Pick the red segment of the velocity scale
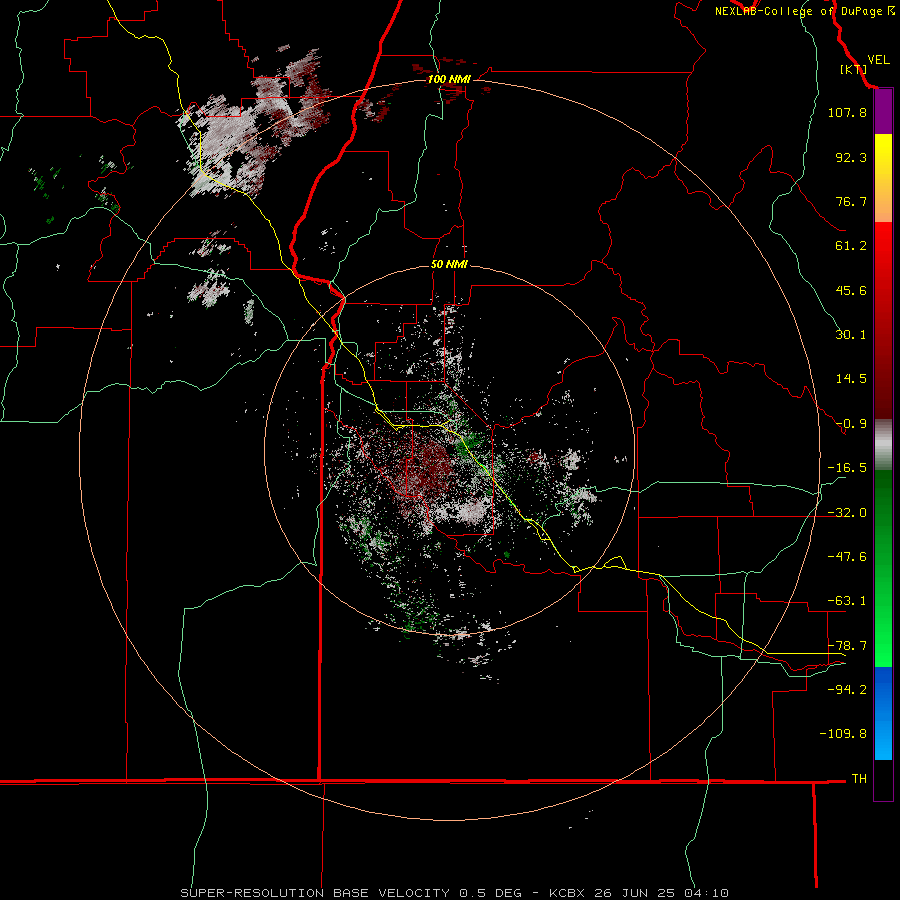 (x=883, y=320)
